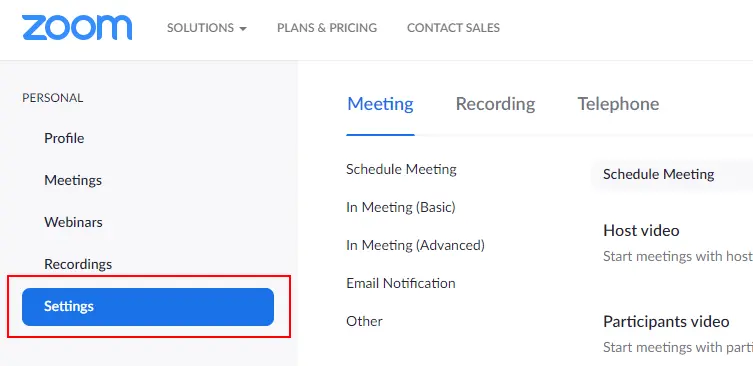The image size is (753, 366).
Task: Switch to the Meeting tab
Action: coord(380,104)
